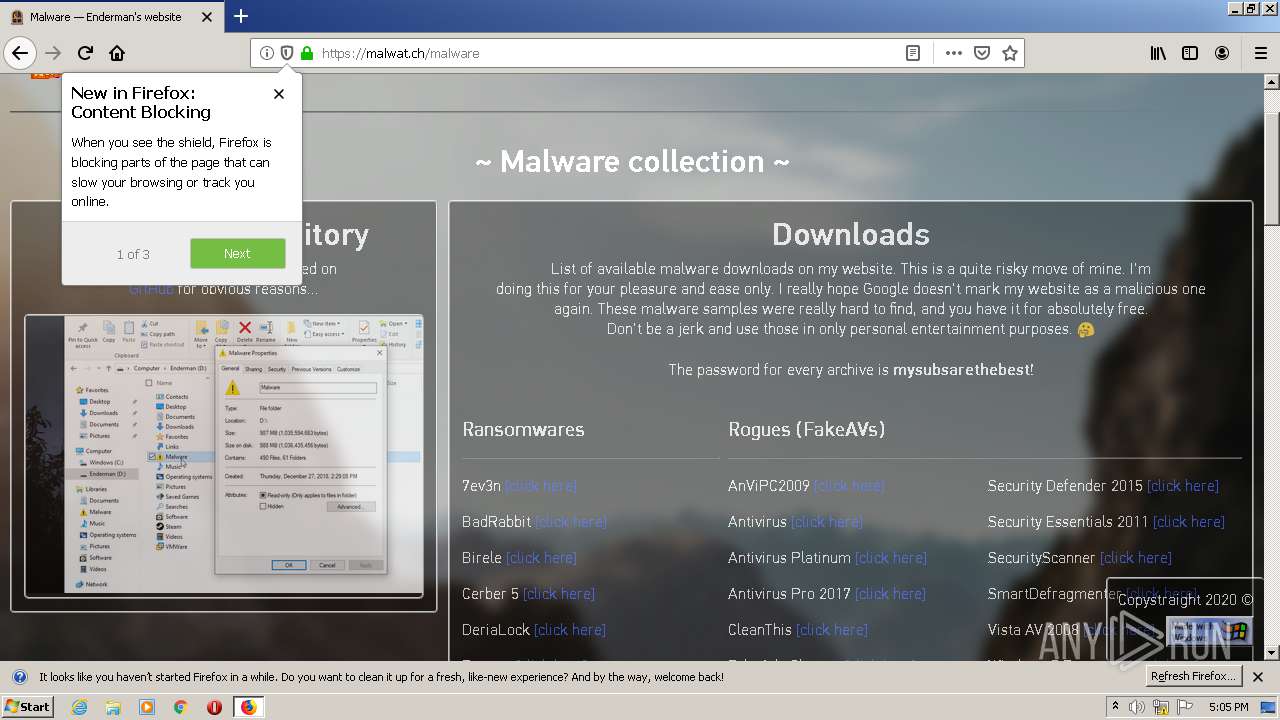Open Opera icon in taskbar
The width and height of the screenshot is (1280, 720).
pos(214,707)
